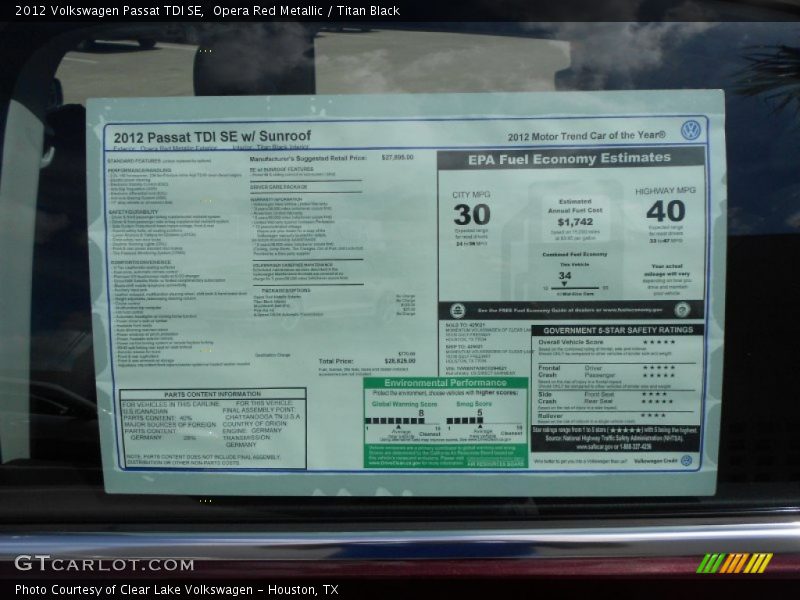Click the 'Side Crash' rating label
This screenshot has width=800, height=600.
(546, 397)
